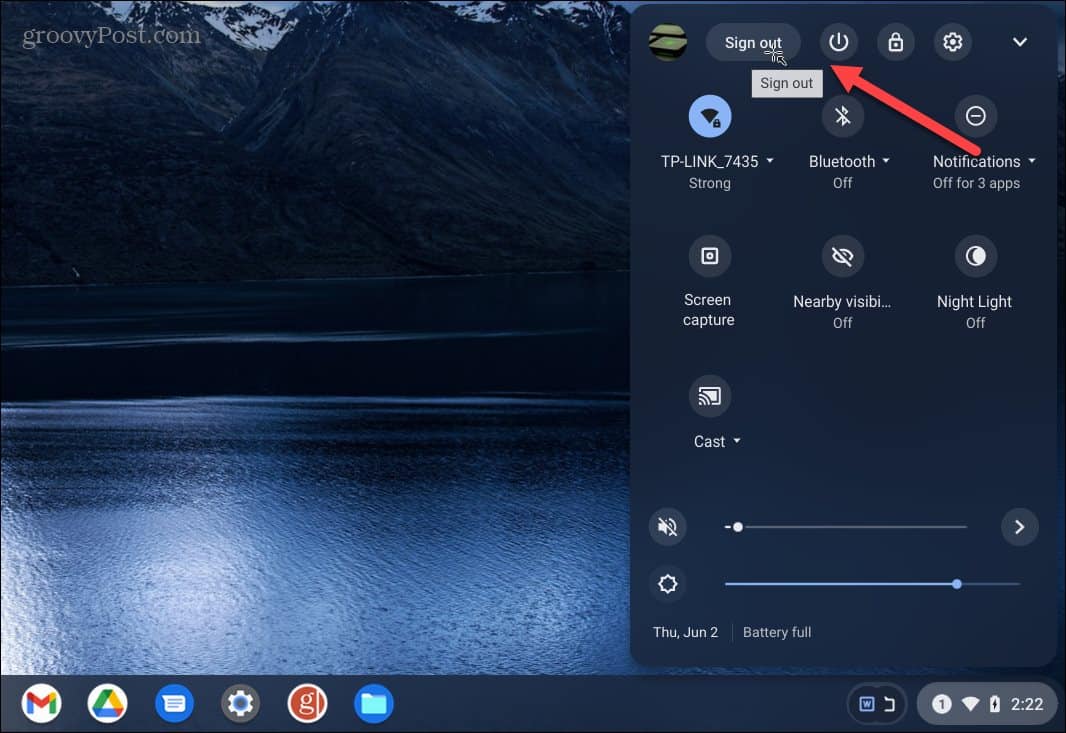Click the Strong signal label
The width and height of the screenshot is (1066, 733).
709,184
